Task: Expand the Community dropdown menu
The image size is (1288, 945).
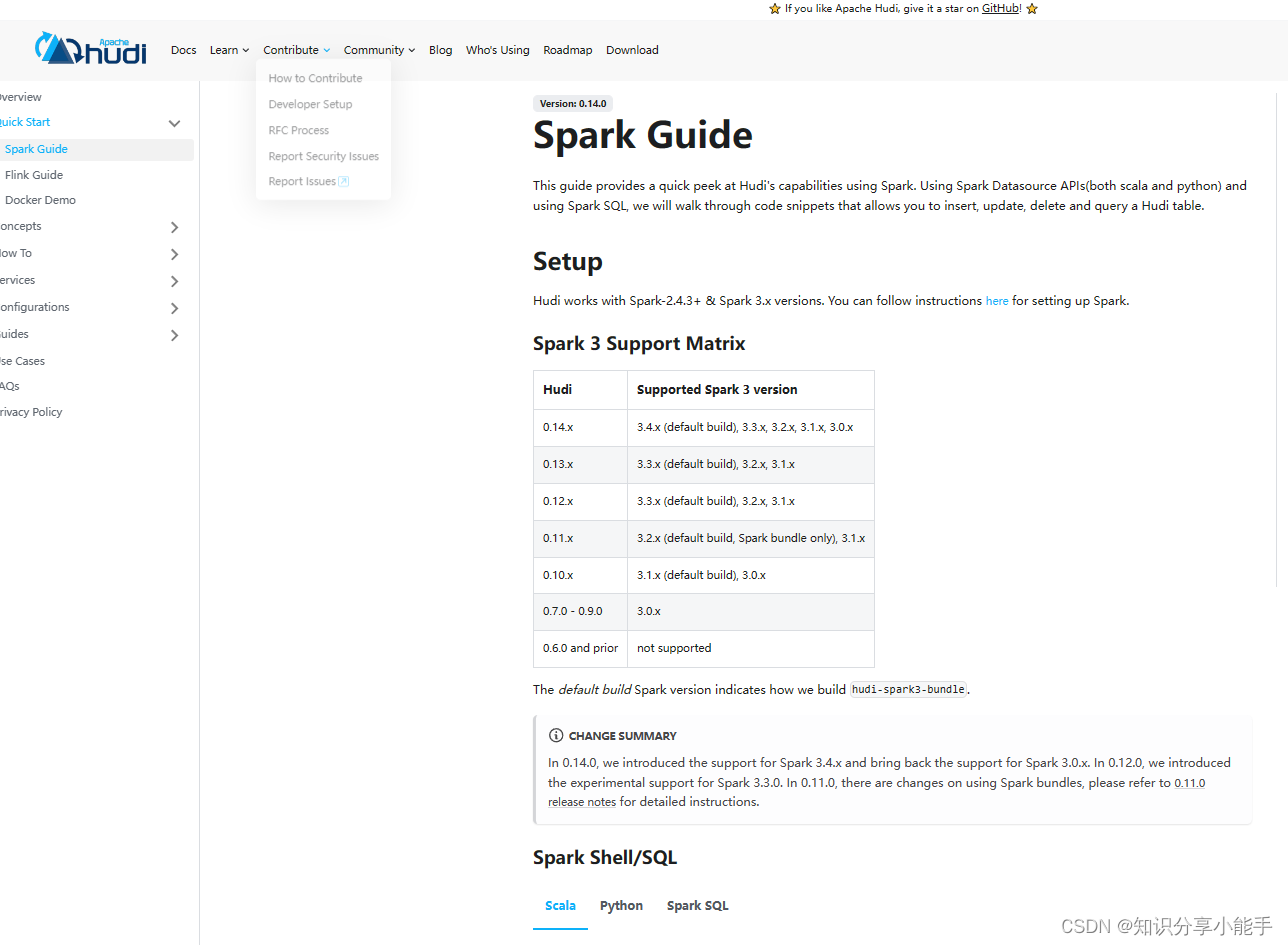Action: pyautogui.click(x=379, y=50)
